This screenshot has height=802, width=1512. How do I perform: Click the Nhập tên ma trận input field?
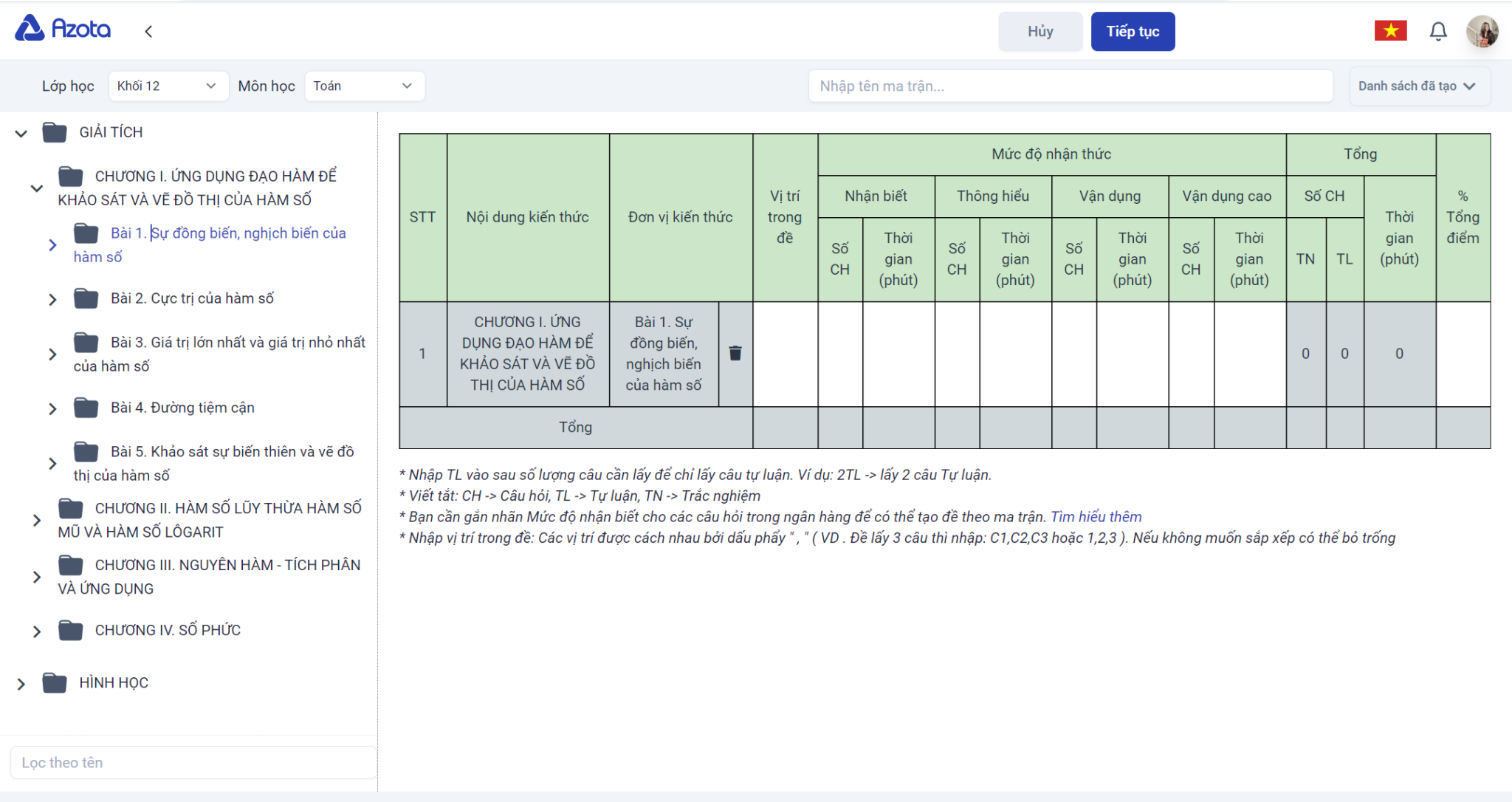coord(1070,86)
